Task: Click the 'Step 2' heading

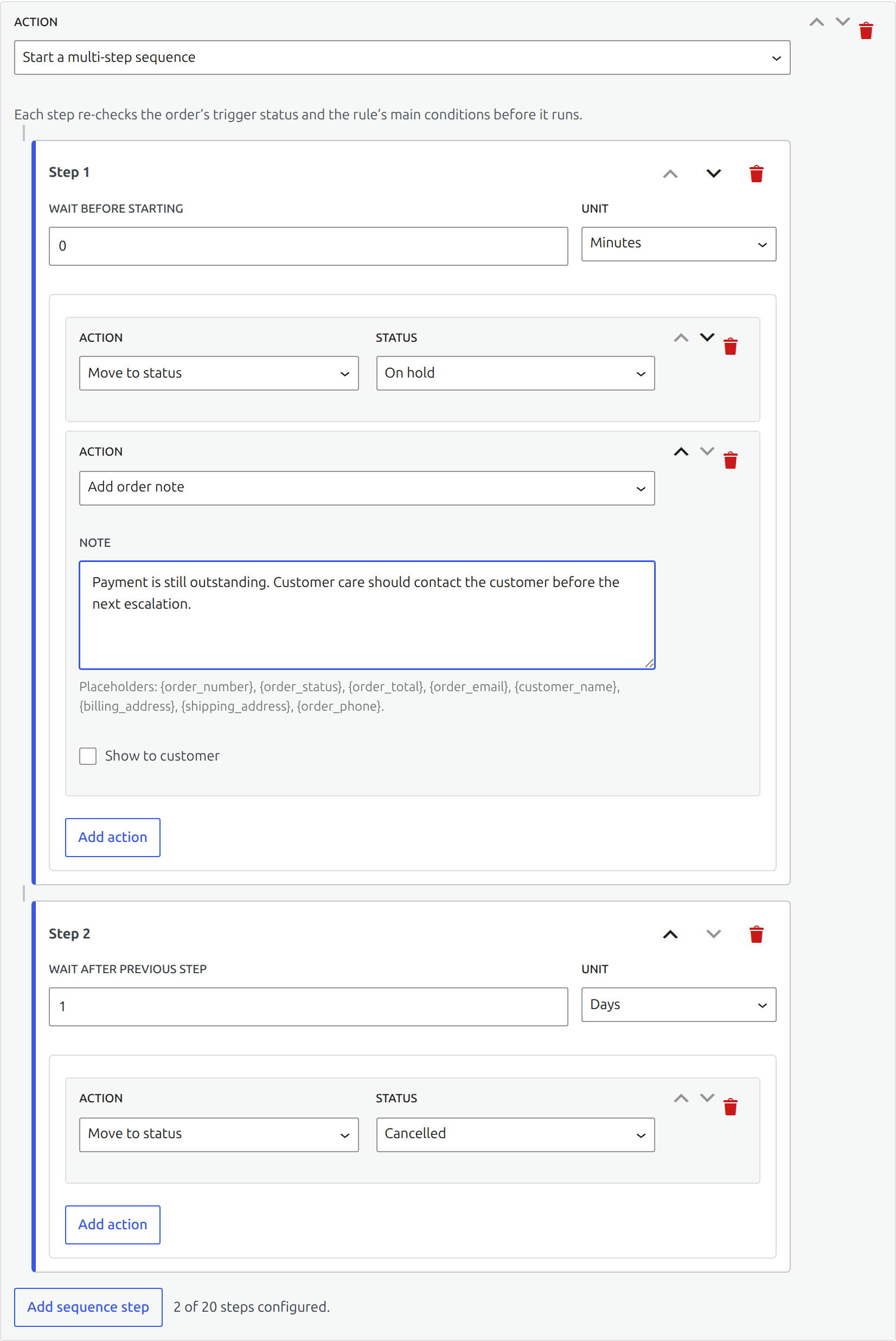Action: pyautogui.click(x=69, y=934)
